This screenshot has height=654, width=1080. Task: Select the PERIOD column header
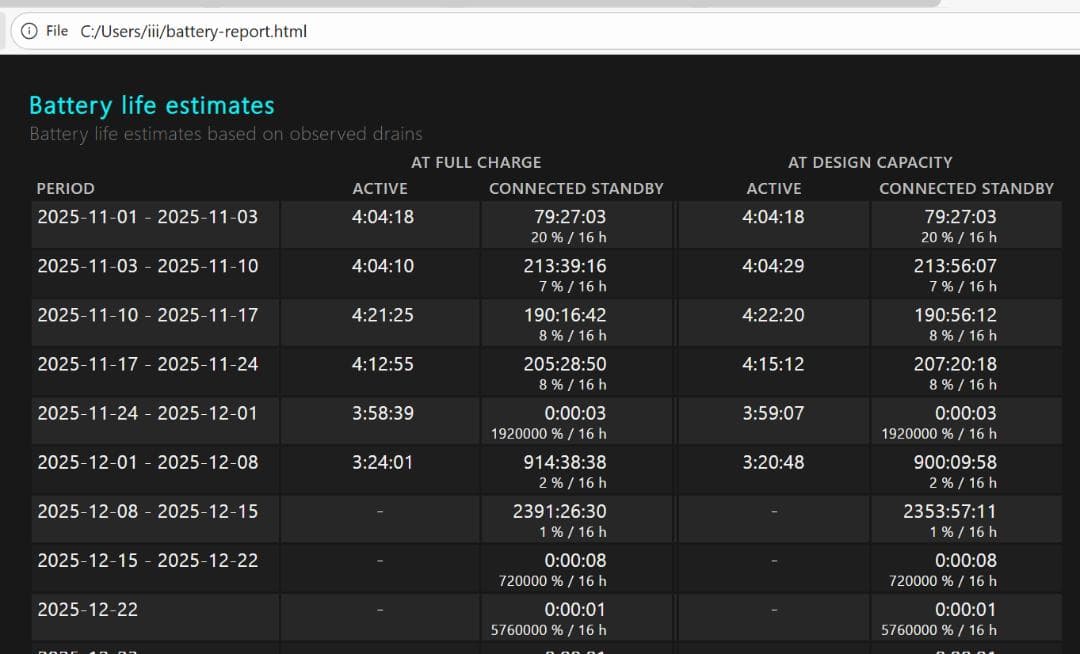(65, 188)
